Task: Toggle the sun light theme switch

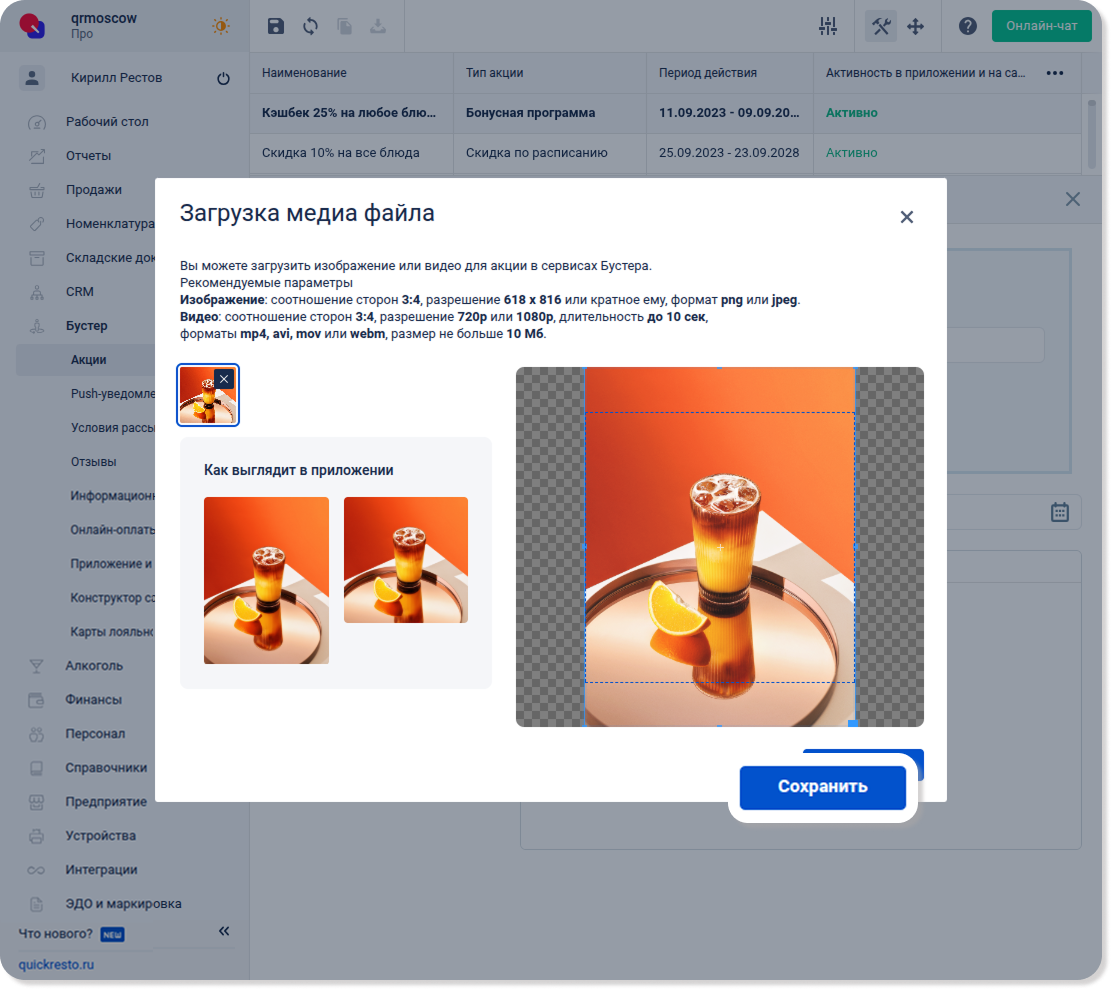Action: pyautogui.click(x=220, y=27)
